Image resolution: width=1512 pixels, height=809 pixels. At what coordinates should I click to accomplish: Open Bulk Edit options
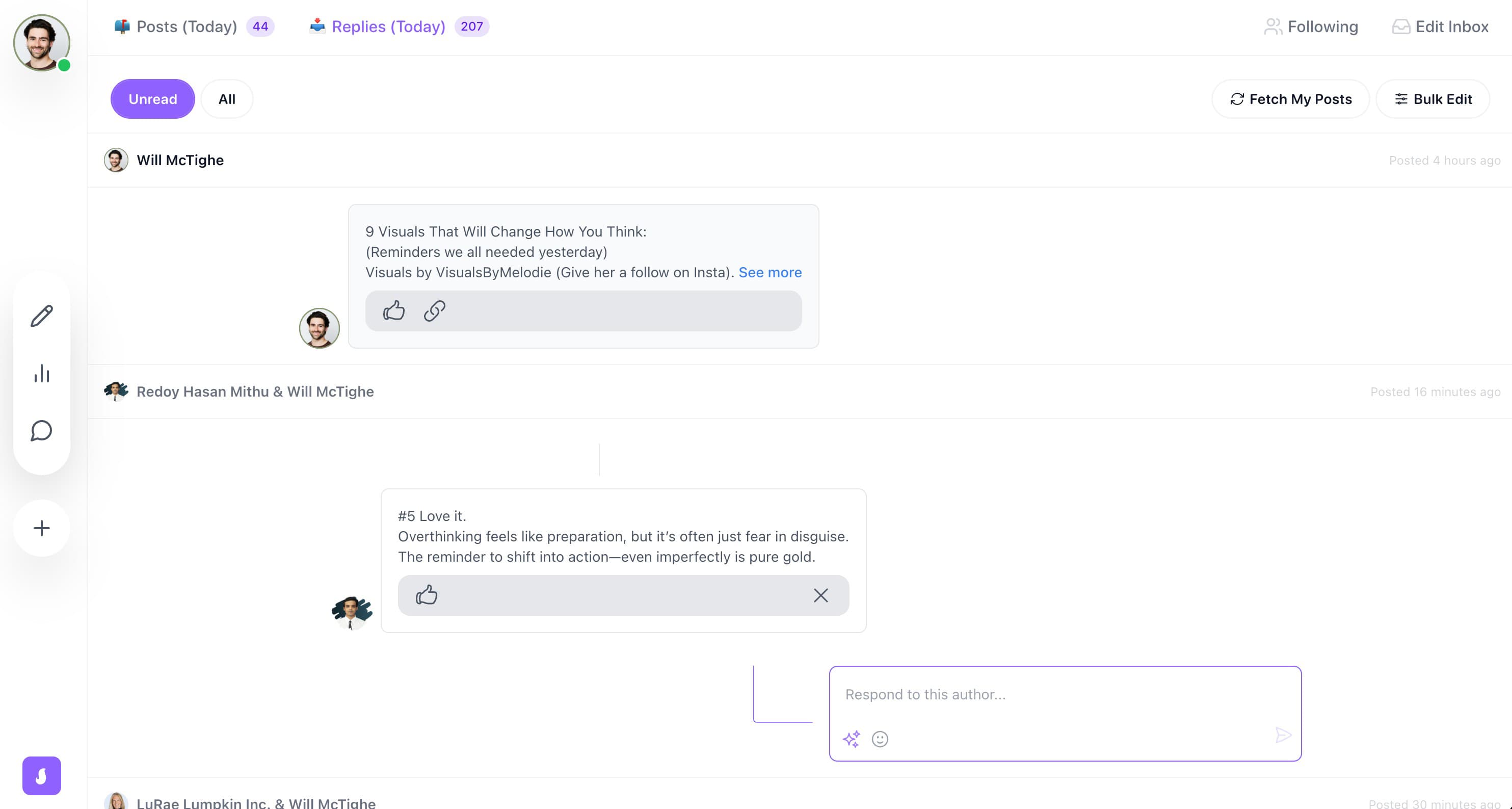pos(1432,98)
